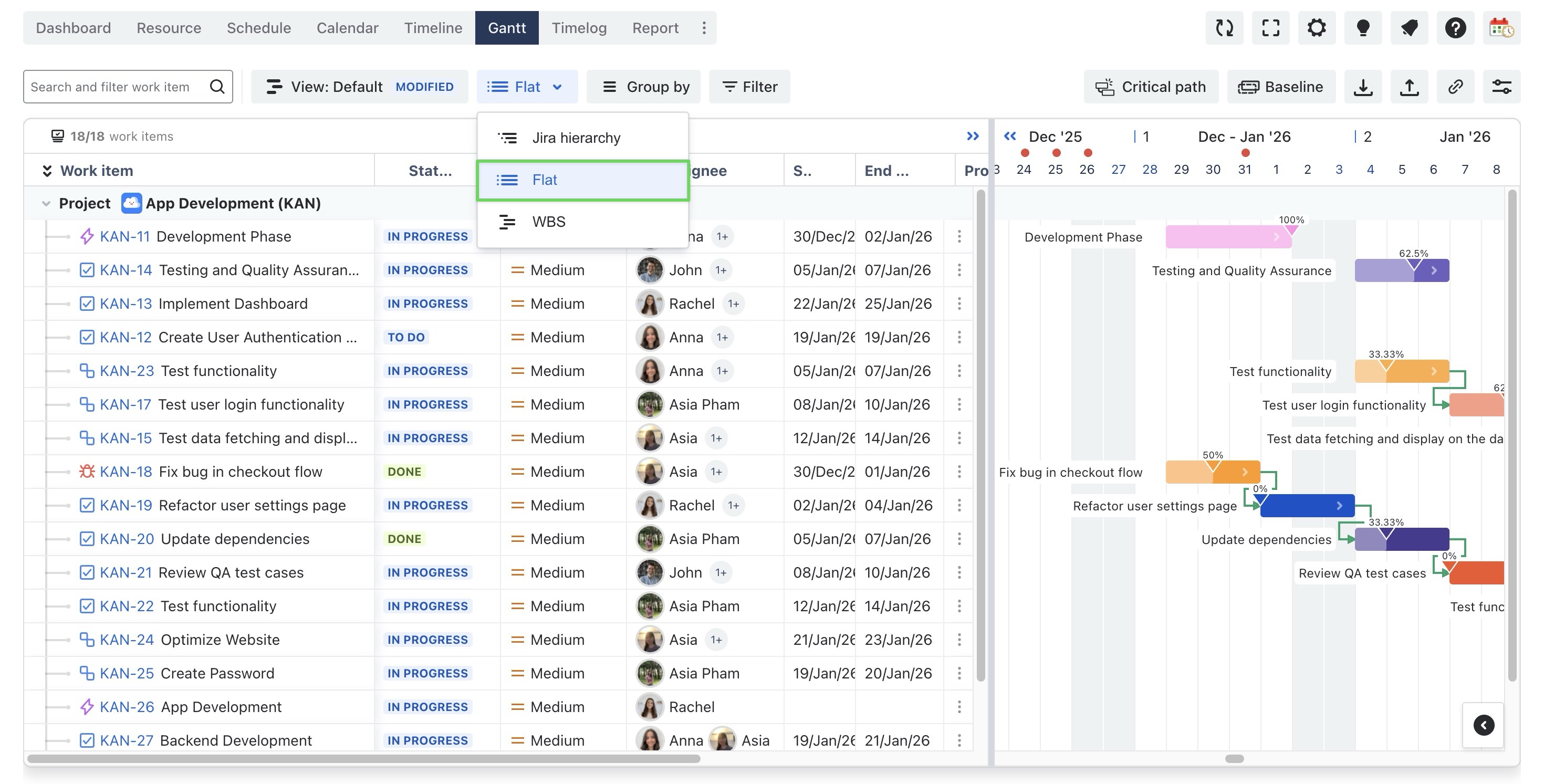Screen dimensions: 1544x784
Task: Click the Filter button
Action: click(749, 86)
